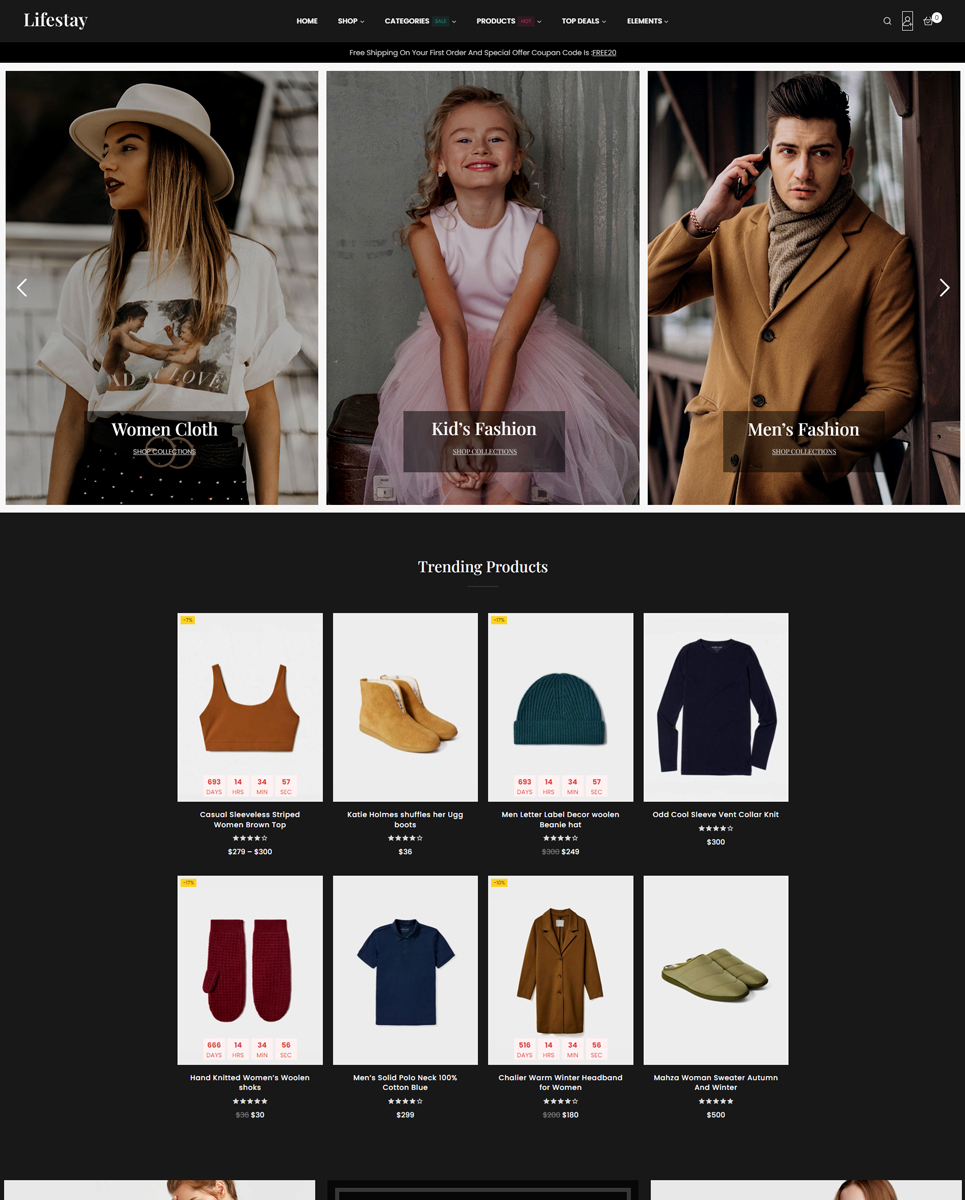The image size is (965, 1200).
Task: Select the brown coat product thumbnail
Action: click(560, 970)
